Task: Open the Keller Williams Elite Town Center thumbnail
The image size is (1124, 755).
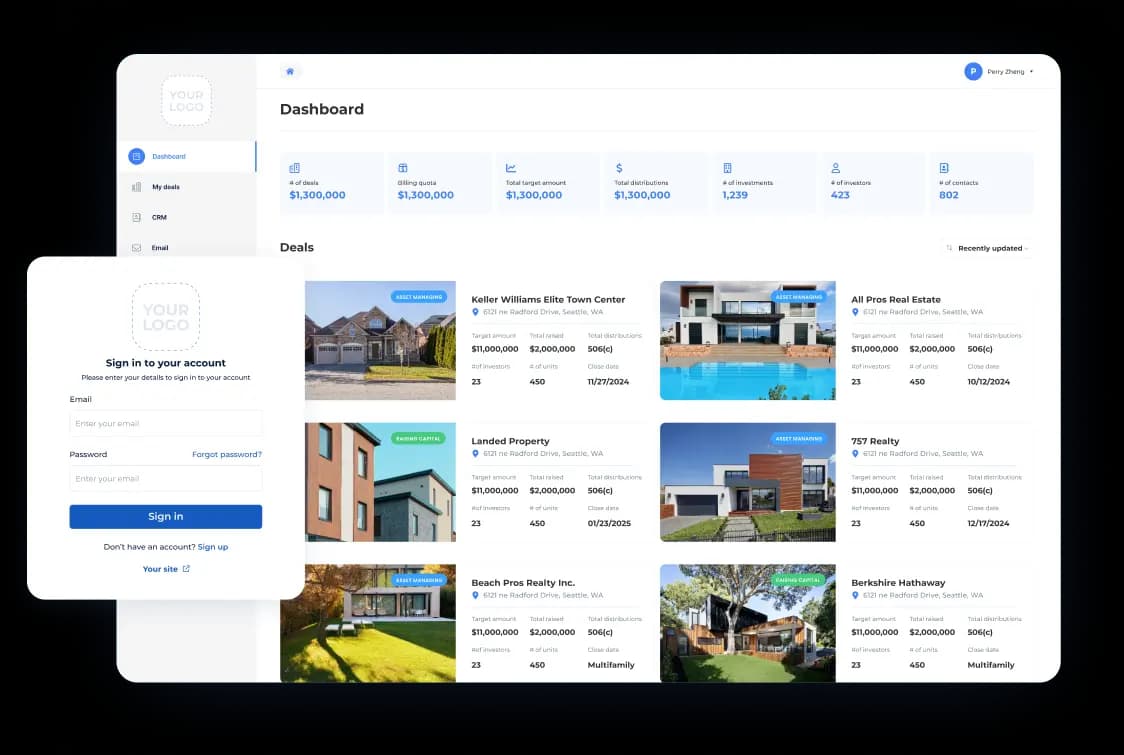Action: point(368,340)
